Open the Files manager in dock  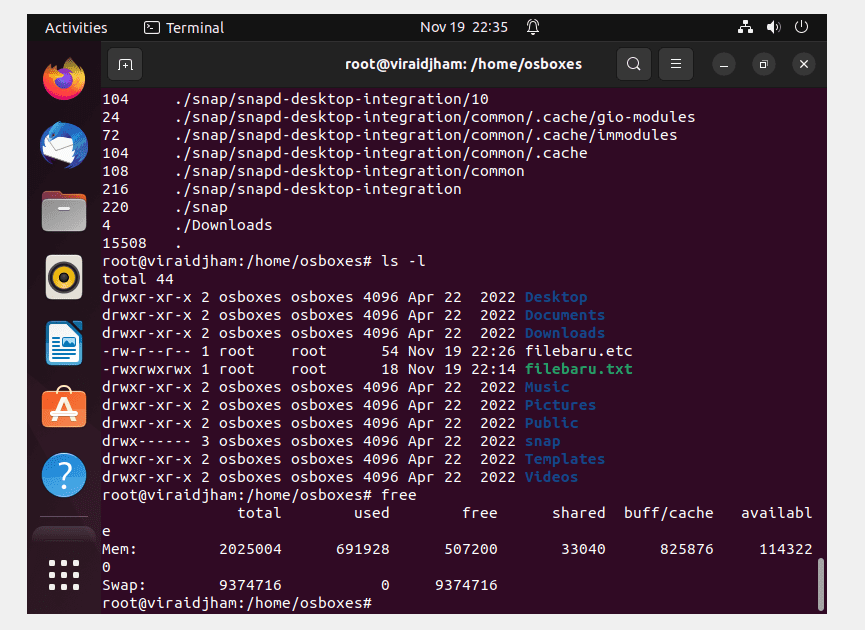[x=64, y=211]
